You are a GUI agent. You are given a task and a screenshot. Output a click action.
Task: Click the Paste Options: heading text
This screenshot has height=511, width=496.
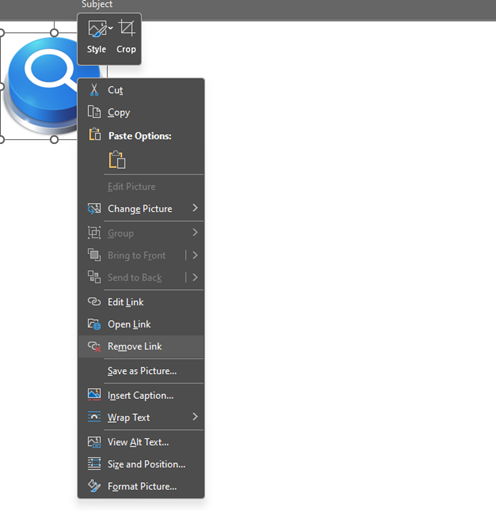click(140, 136)
